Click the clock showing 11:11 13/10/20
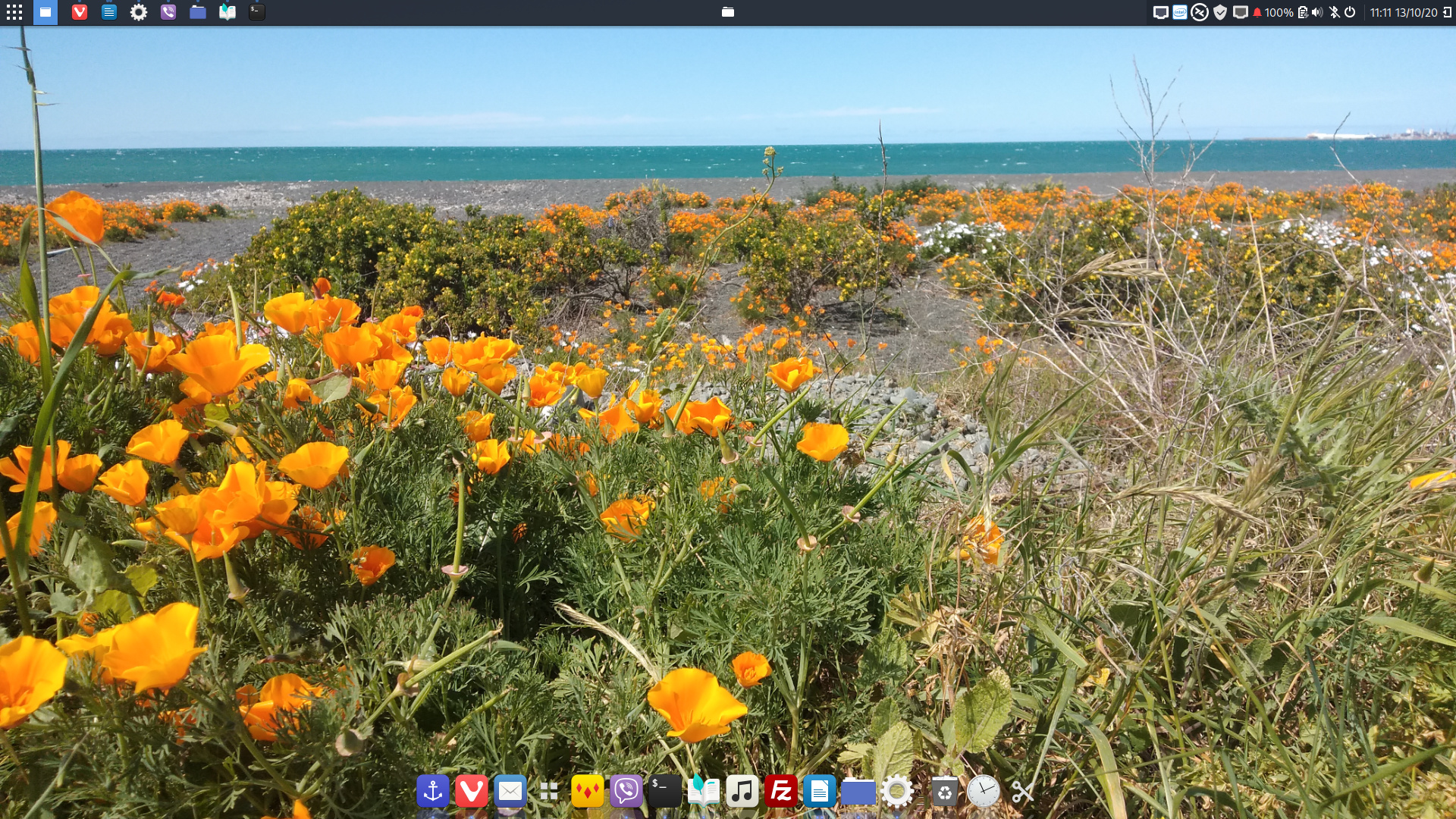This screenshot has width=1456, height=819. (x=1404, y=13)
